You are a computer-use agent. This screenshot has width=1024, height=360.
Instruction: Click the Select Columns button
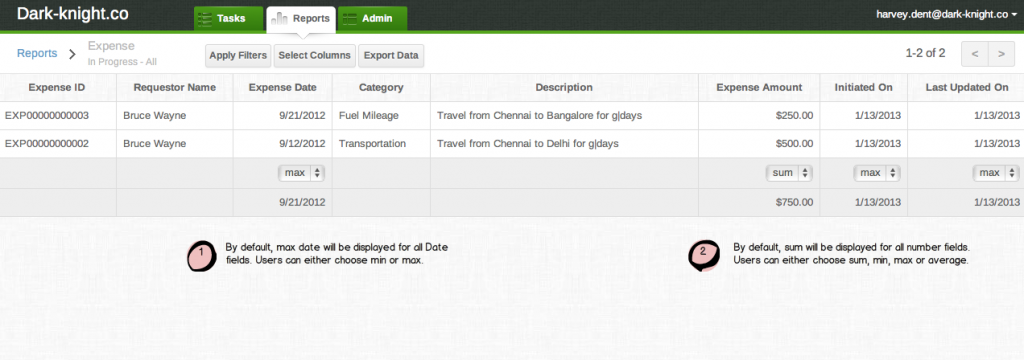click(314, 56)
